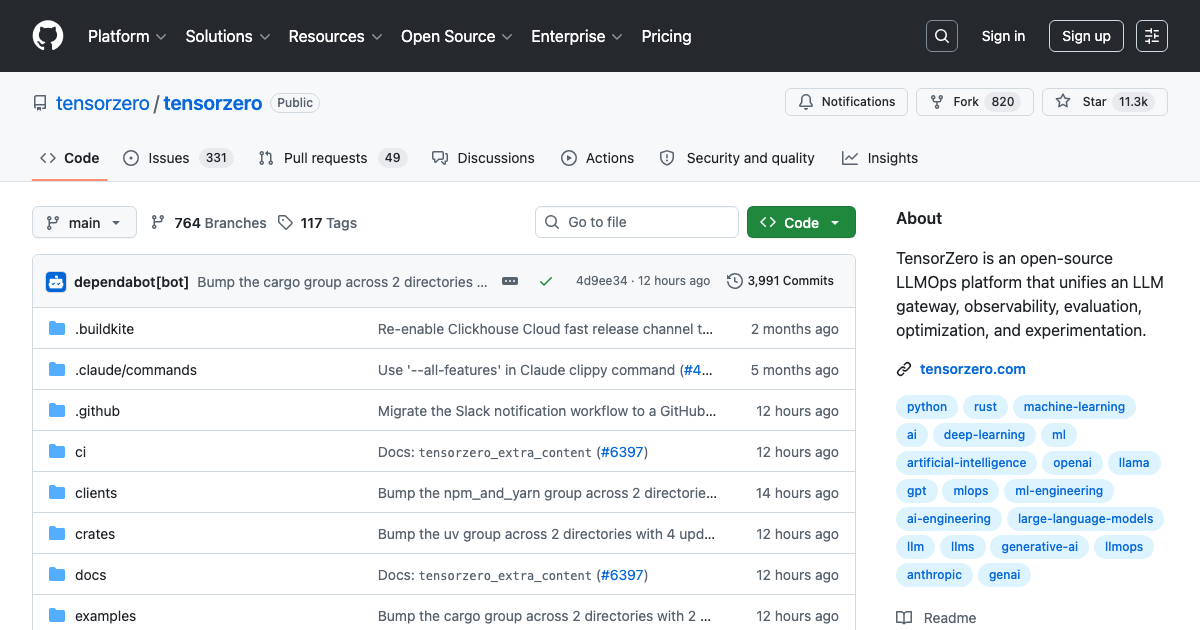Click the .buildkite folder icon
Viewport: 1200px width, 630px height.
[x=57, y=329]
